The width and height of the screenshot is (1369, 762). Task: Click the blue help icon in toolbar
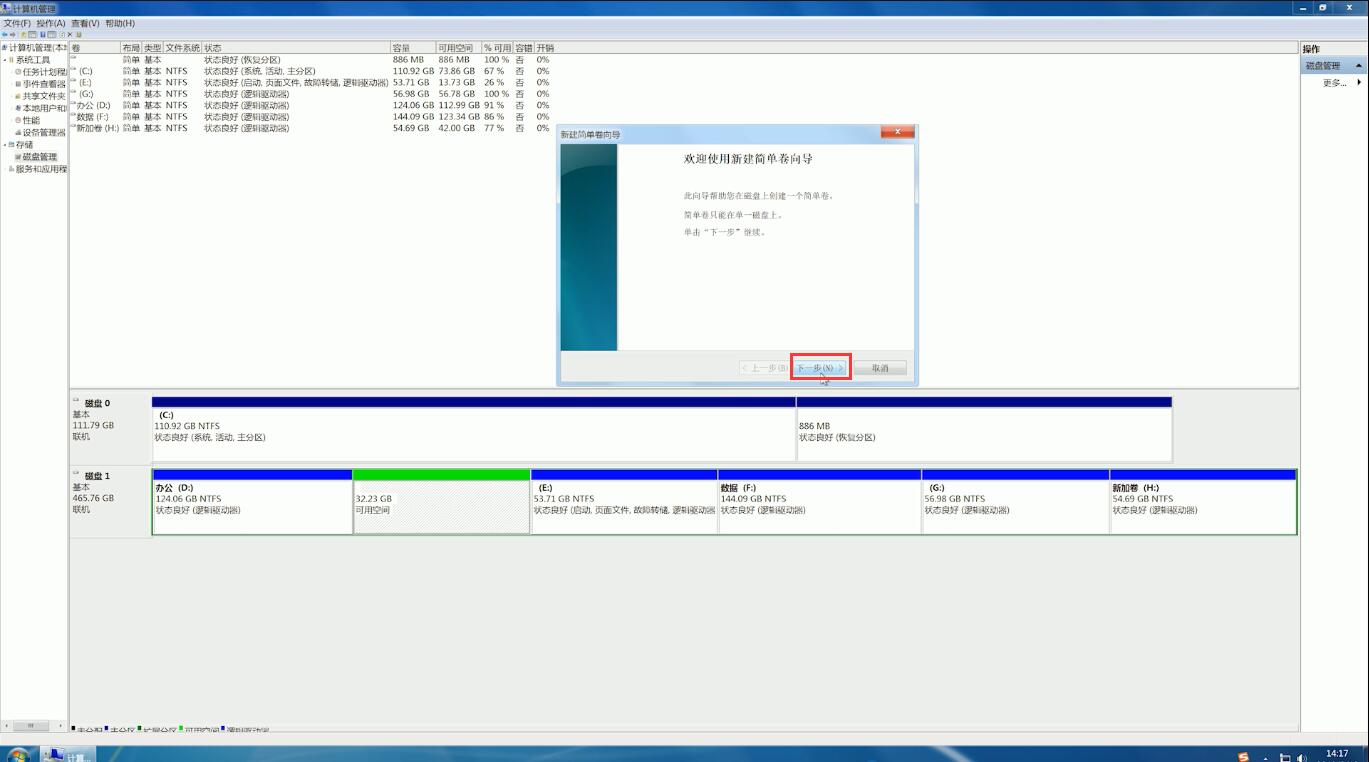click(43, 34)
